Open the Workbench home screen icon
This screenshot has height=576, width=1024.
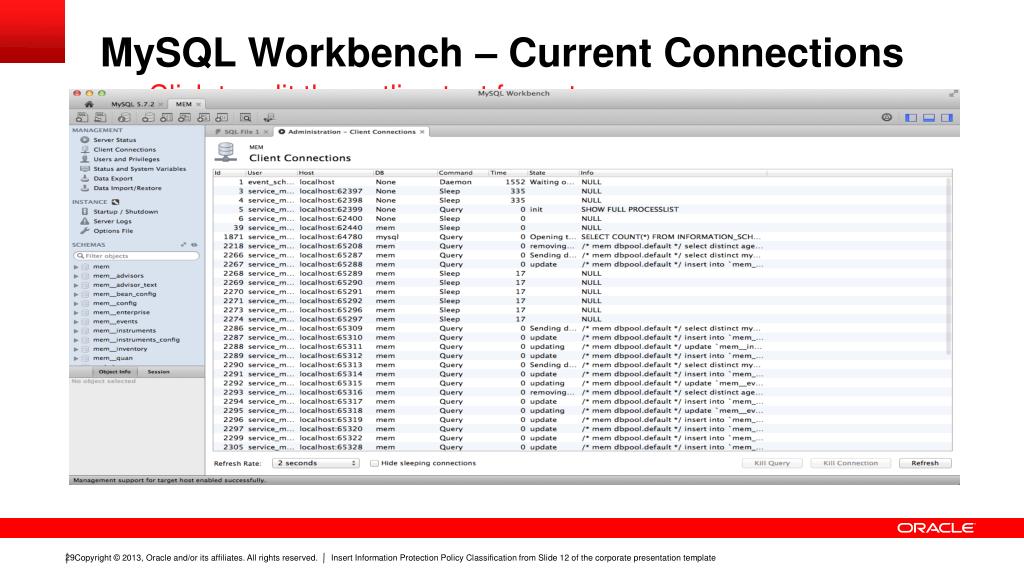[x=89, y=104]
